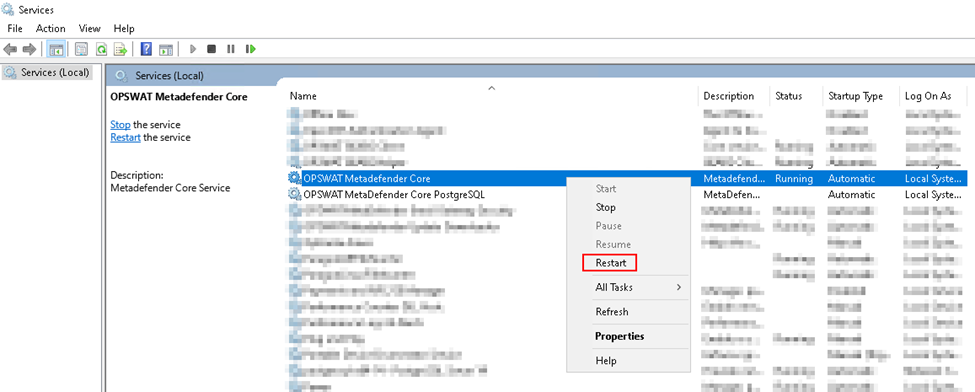975x392 pixels.
Task: Click Local System cell of Metadefender Core row
Action: (x=934, y=179)
